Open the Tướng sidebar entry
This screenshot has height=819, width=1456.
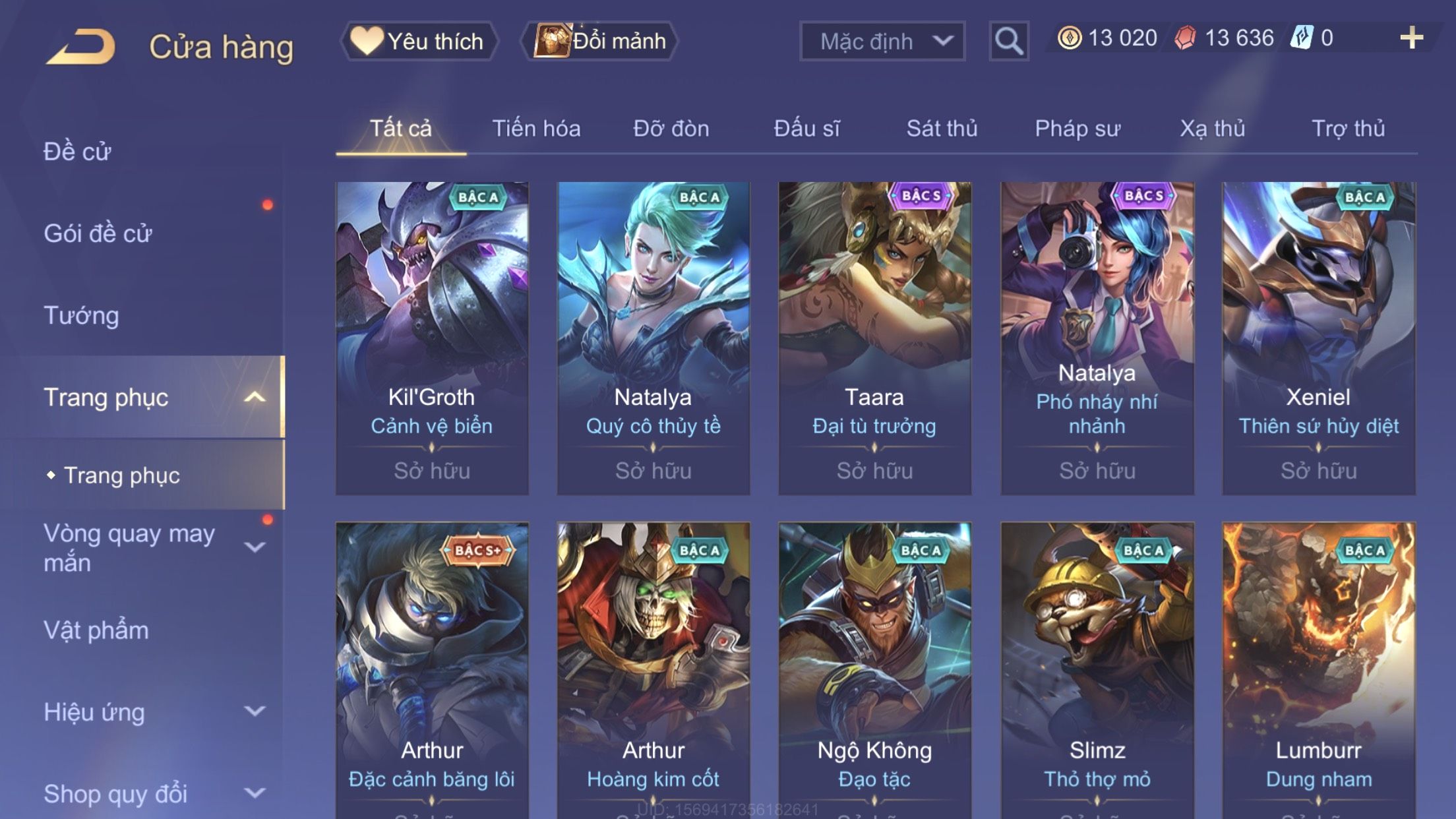81,315
